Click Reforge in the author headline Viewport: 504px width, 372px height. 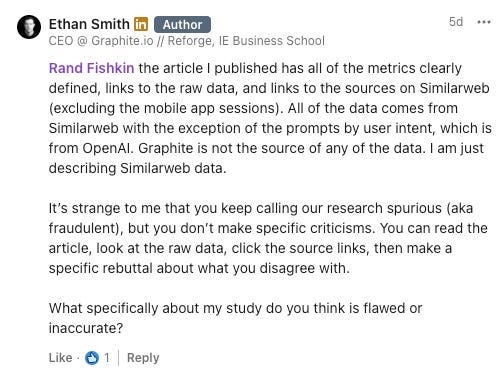189,41
